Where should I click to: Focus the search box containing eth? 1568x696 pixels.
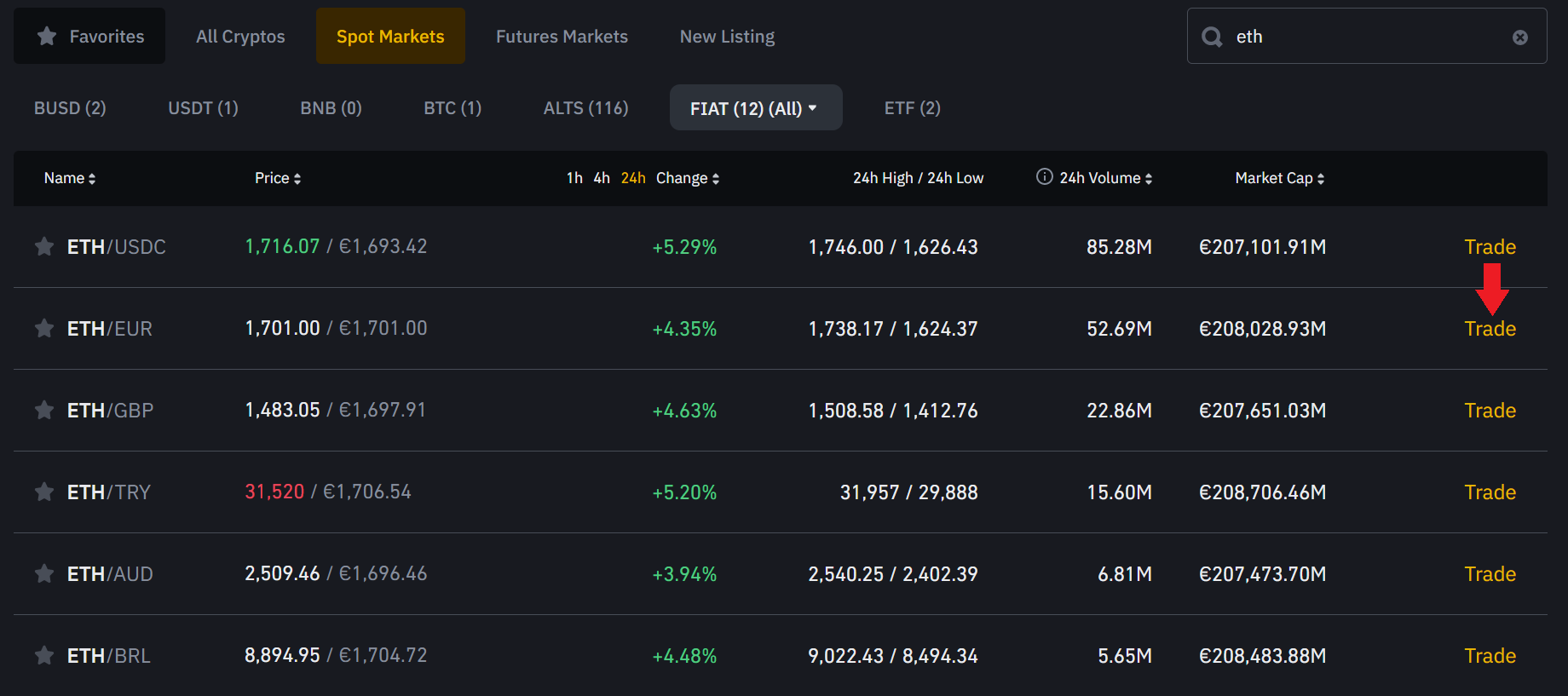[1363, 37]
